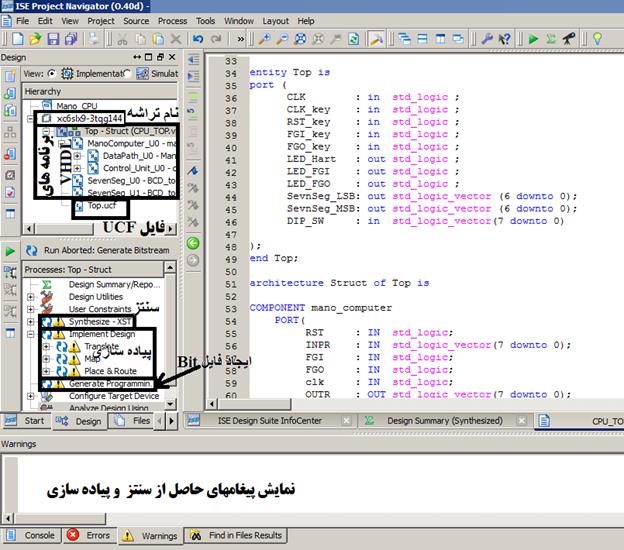
Task: Click the Warnings panel horizontal scrollbar
Action: coord(60,519)
